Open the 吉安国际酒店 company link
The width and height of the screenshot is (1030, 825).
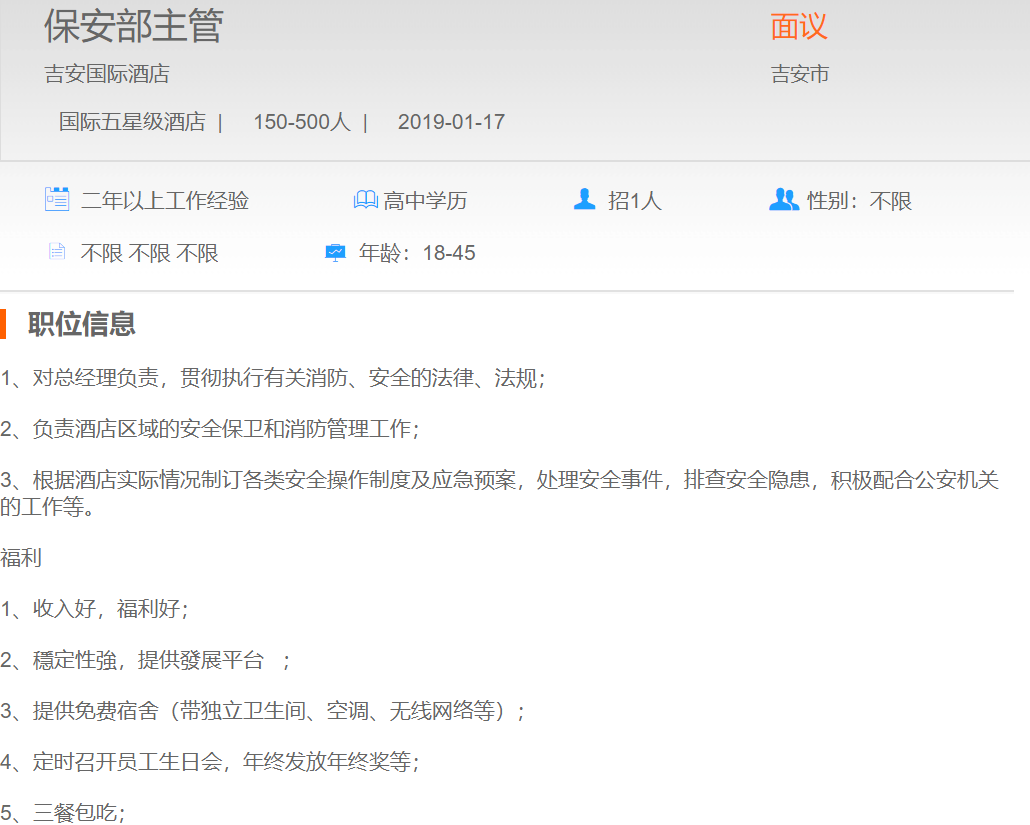click(x=107, y=74)
